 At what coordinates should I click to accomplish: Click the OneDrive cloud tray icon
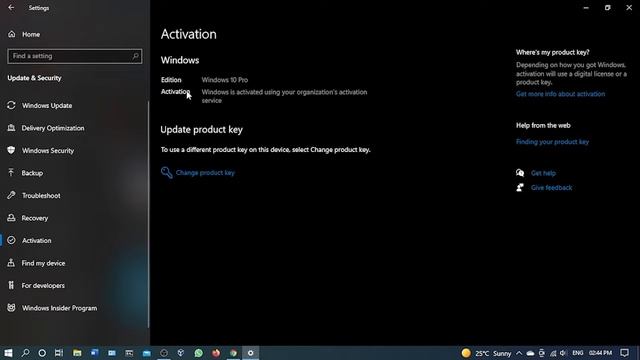point(530,353)
